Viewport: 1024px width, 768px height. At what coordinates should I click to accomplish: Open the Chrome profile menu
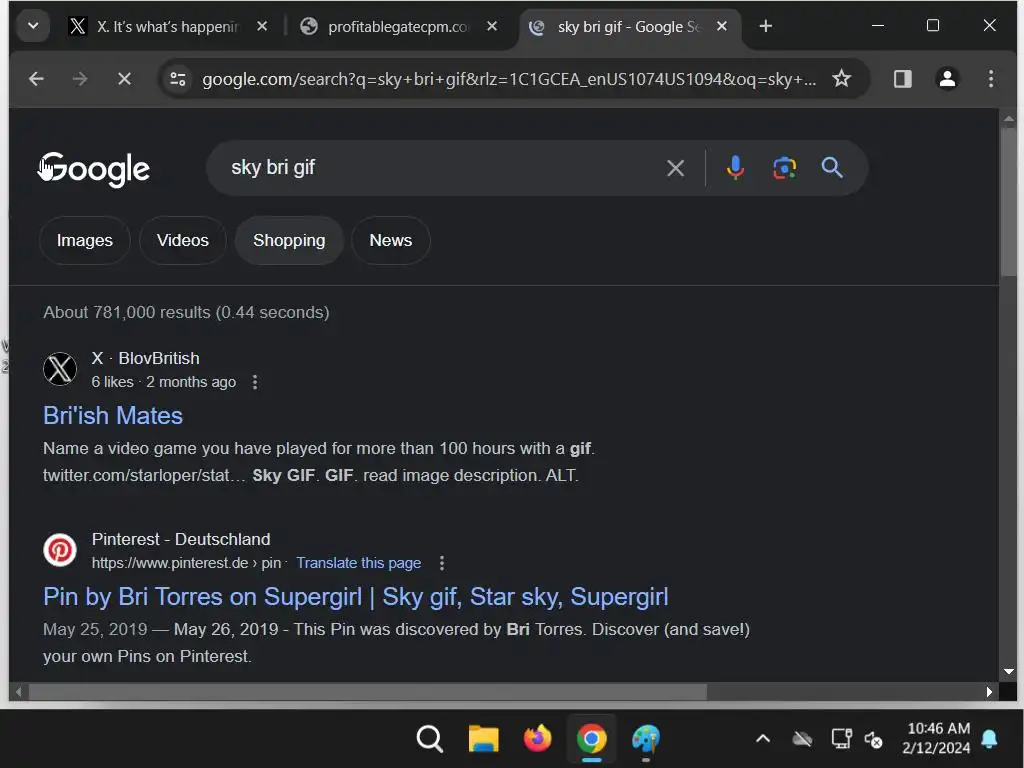947,79
